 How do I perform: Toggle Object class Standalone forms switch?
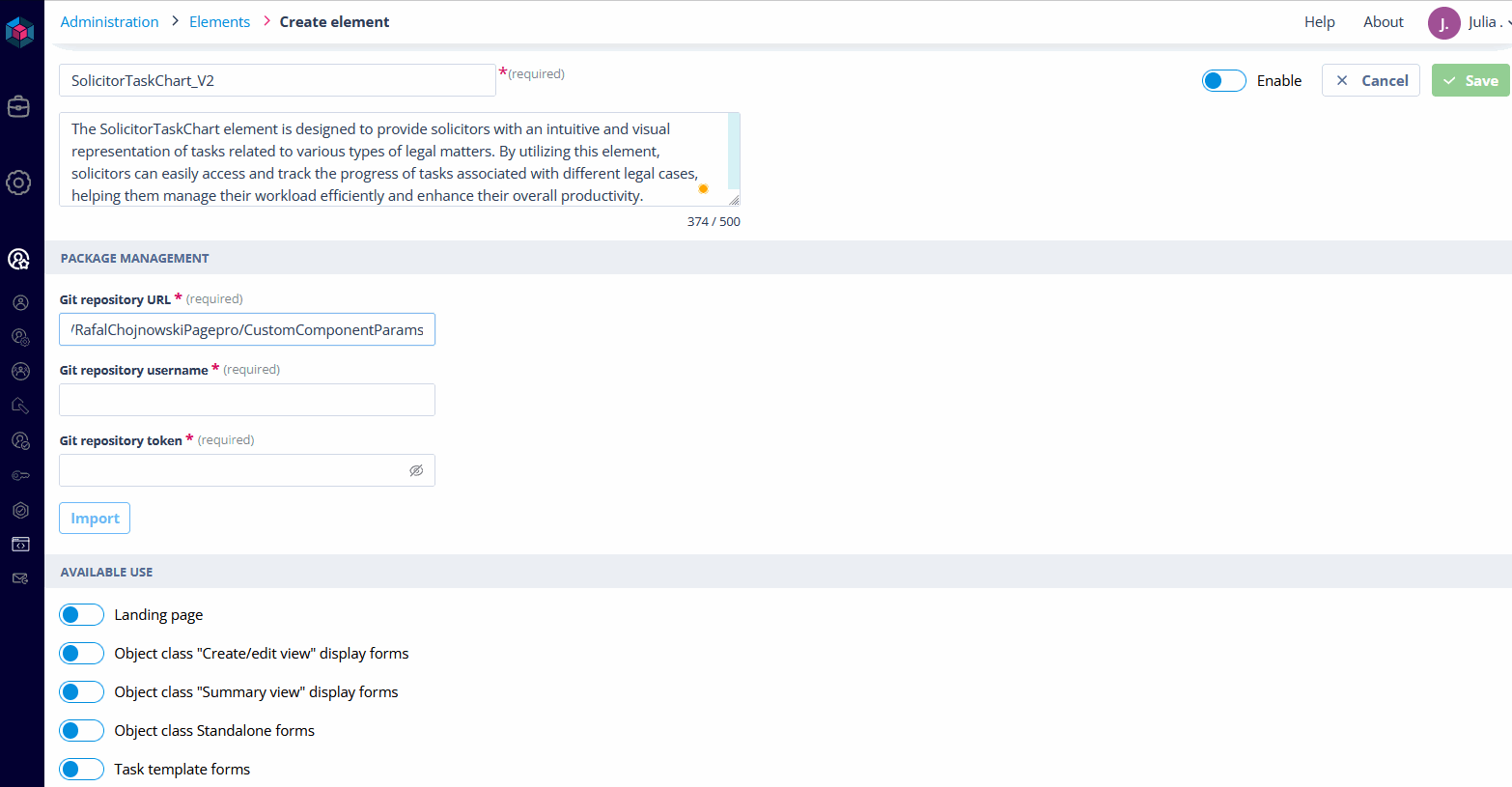point(81,731)
